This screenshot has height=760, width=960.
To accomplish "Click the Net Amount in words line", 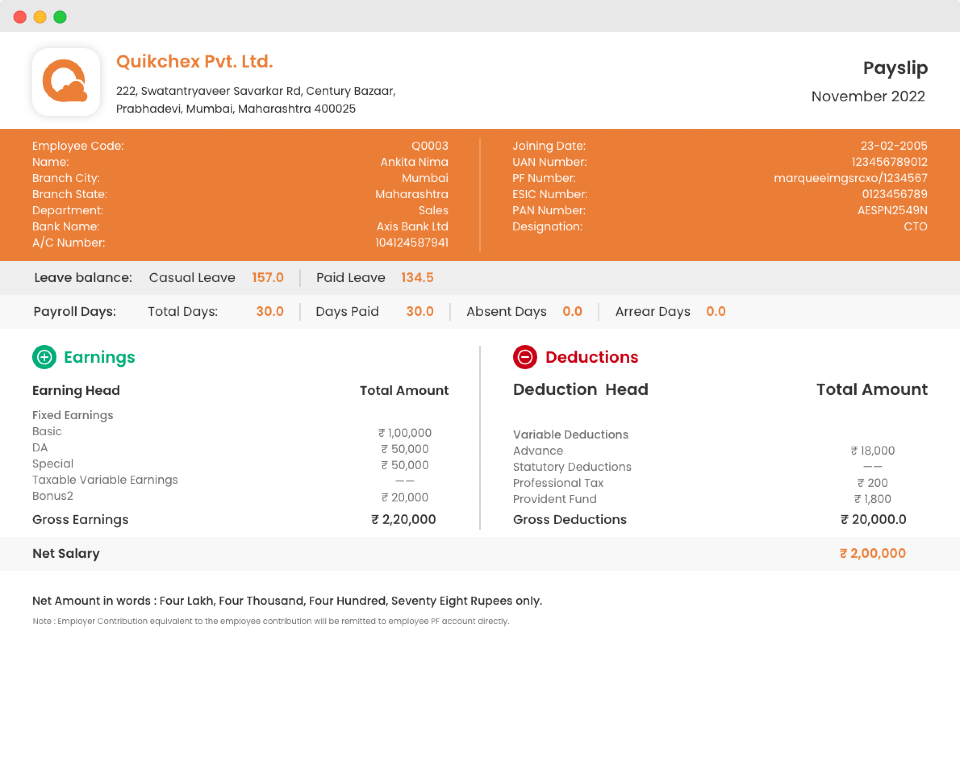I will tap(287, 601).
